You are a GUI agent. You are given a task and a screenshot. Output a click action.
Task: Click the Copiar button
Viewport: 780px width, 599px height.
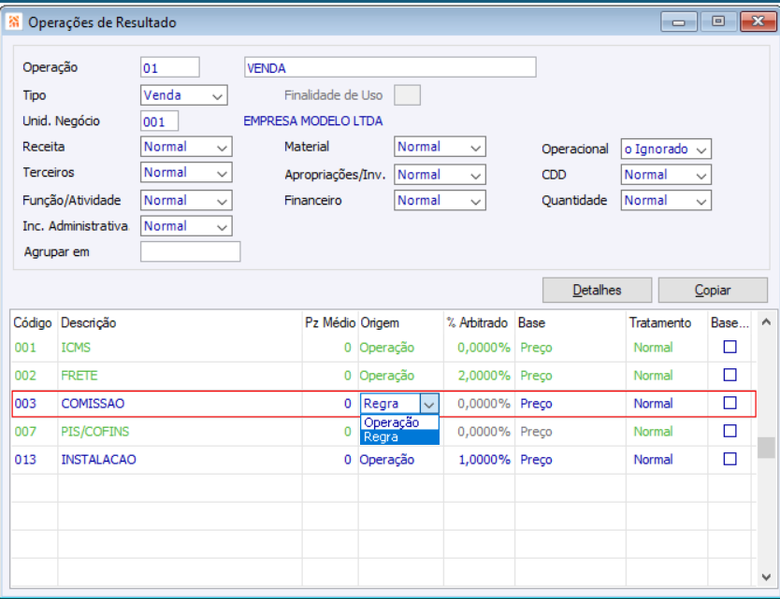click(x=713, y=290)
